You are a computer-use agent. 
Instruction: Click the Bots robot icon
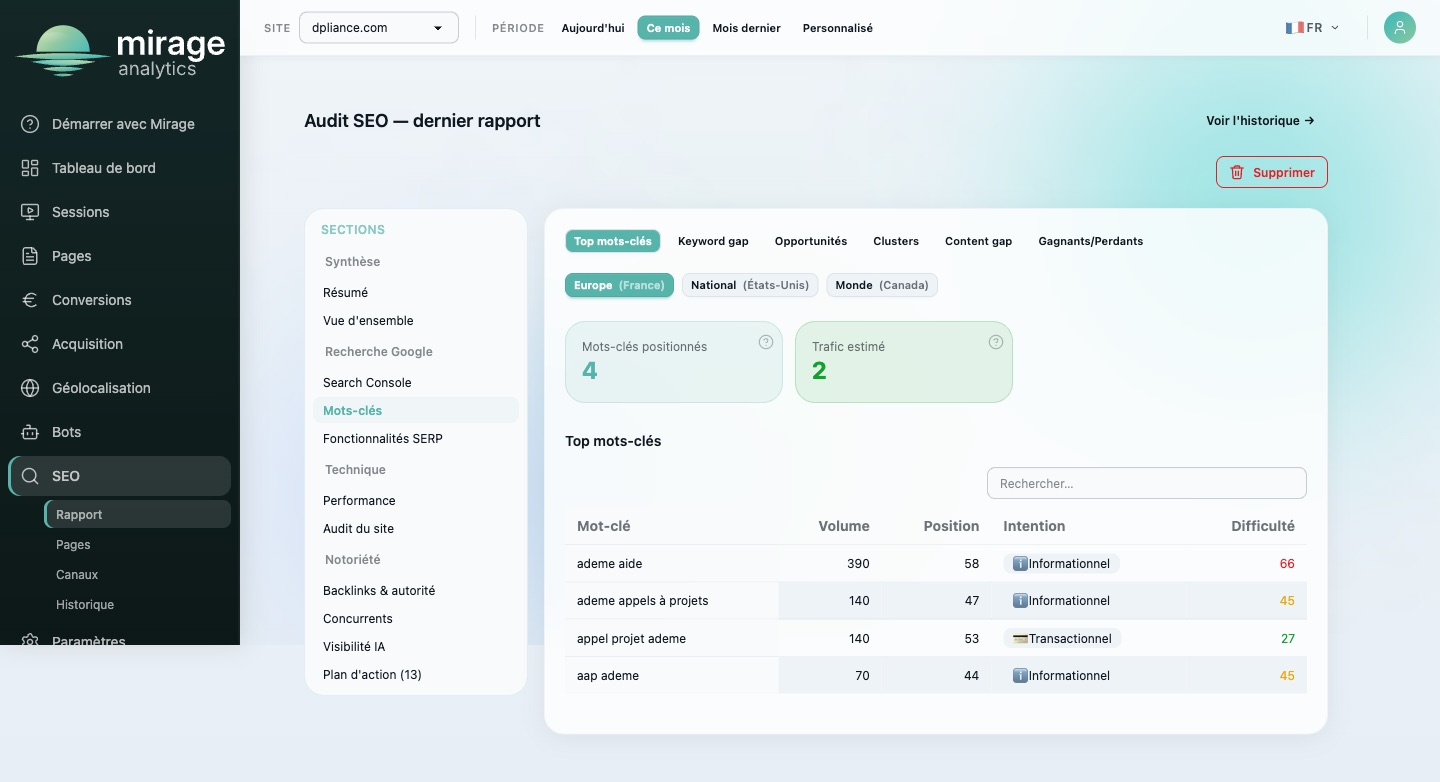tap(30, 432)
